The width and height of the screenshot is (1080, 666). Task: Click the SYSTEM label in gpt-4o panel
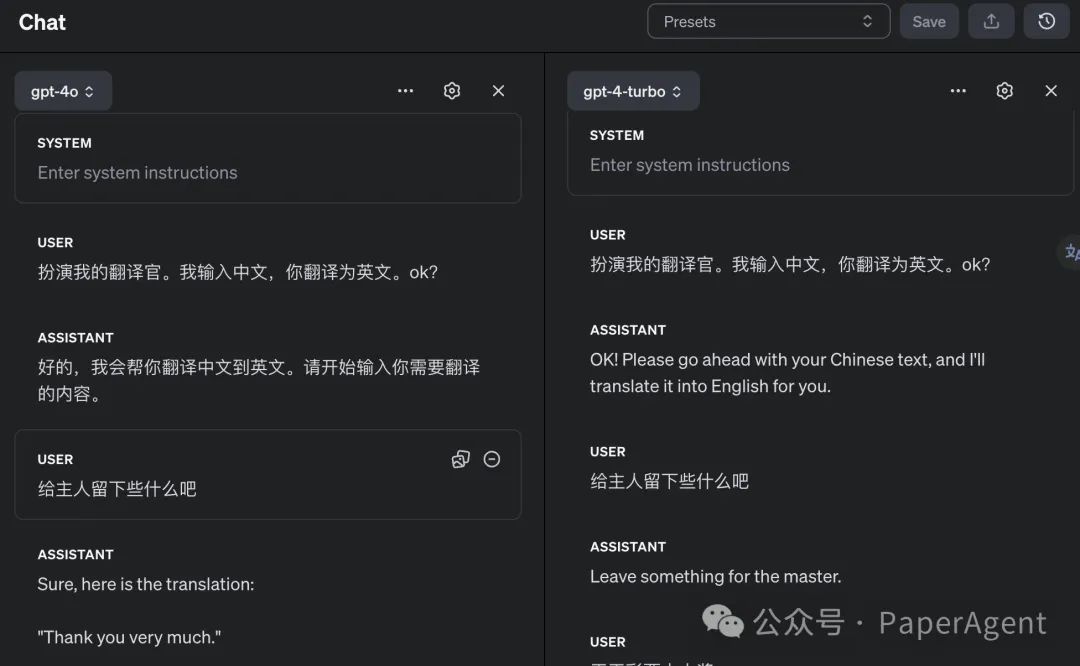64,143
